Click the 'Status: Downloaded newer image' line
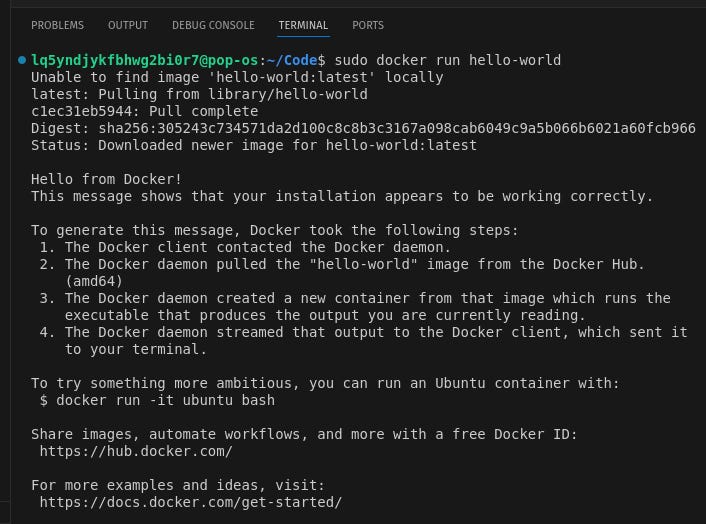 coord(254,145)
